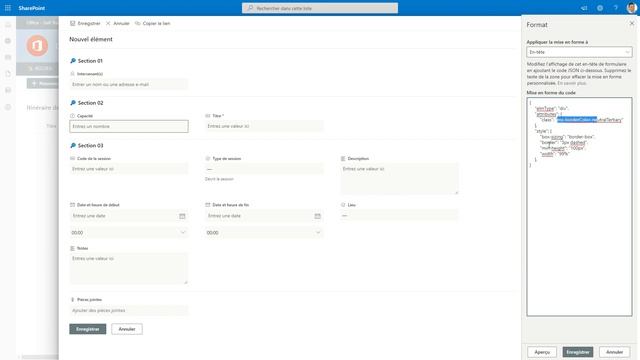Click the megaphone feedback icon in header
This screenshot has height=360, width=640.
[x=584, y=8]
